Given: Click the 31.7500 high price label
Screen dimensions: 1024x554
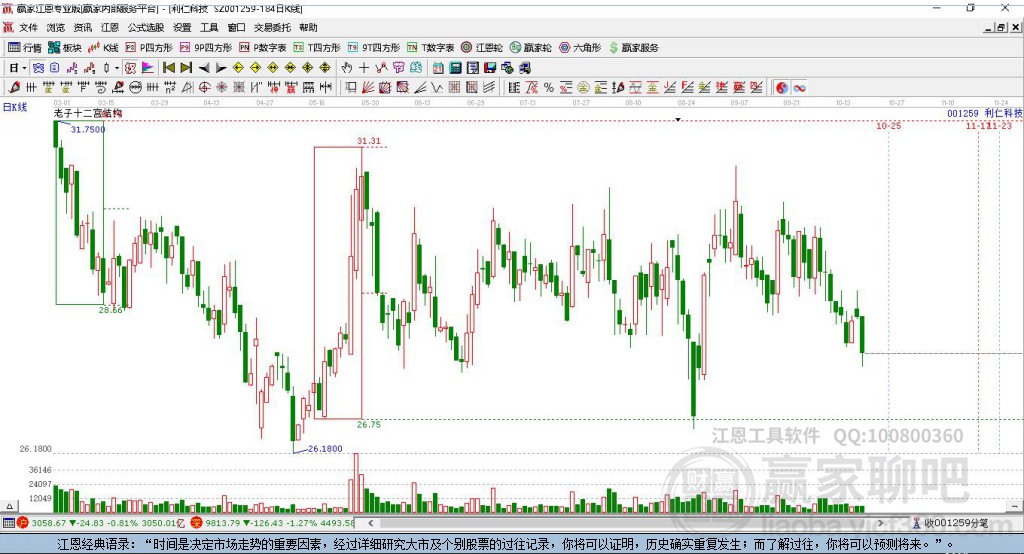Looking at the screenshot, I should point(88,129).
